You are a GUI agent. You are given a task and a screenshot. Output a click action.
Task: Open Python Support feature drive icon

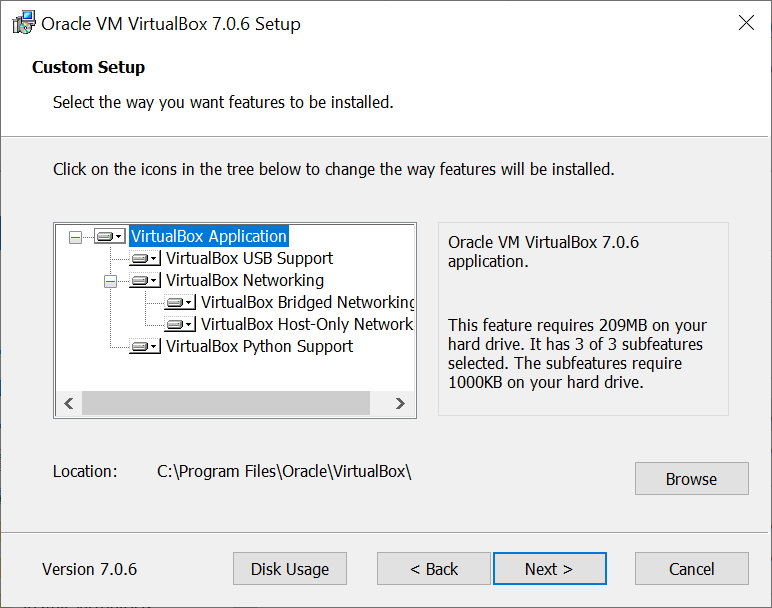click(x=145, y=347)
